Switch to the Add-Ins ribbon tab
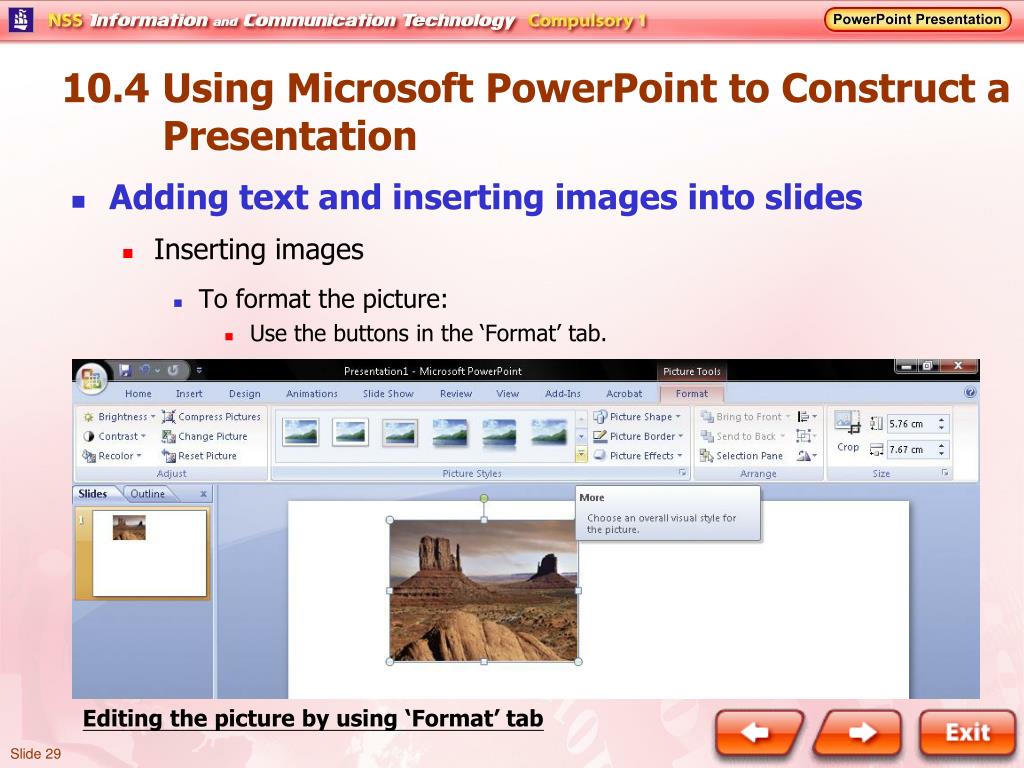 pos(562,394)
